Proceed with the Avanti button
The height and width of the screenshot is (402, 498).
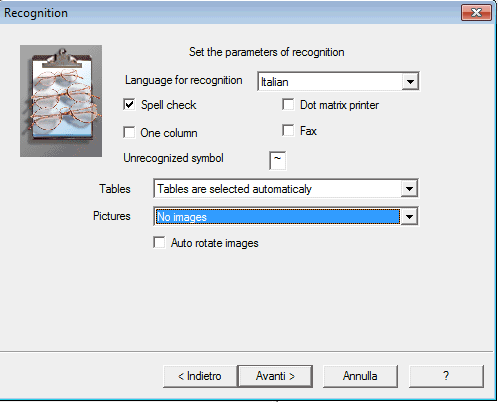click(x=275, y=376)
